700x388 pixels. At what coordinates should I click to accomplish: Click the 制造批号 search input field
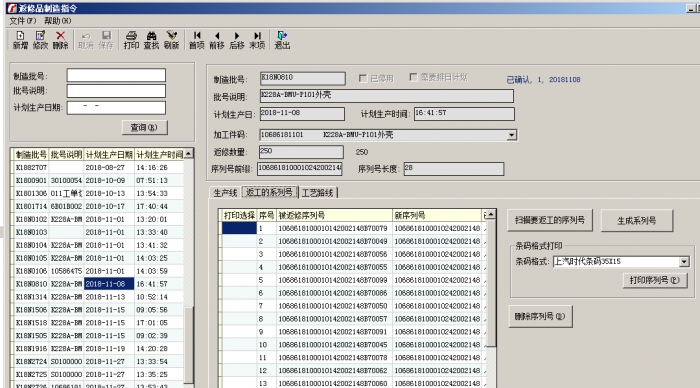tap(116, 75)
